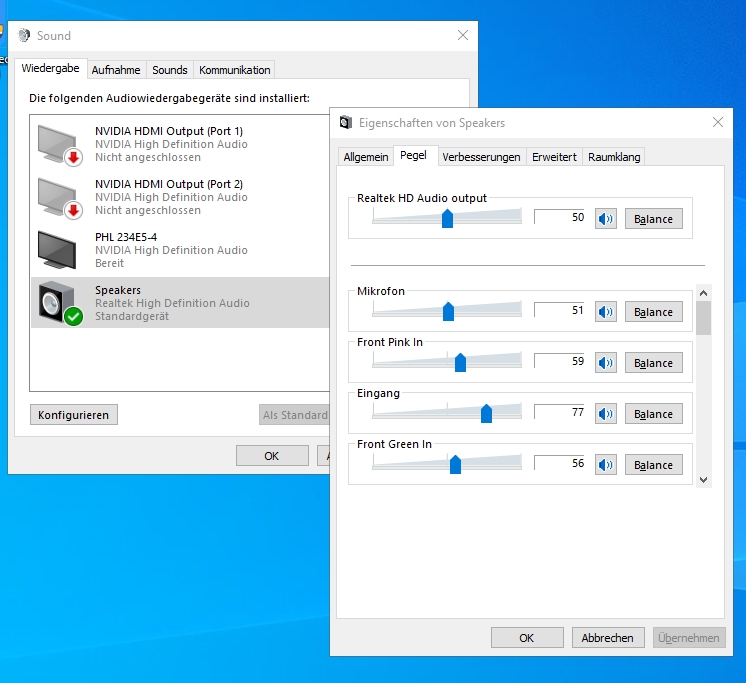Click the 'Standardgerät' status text
The image size is (746, 683).
[x=132, y=316]
